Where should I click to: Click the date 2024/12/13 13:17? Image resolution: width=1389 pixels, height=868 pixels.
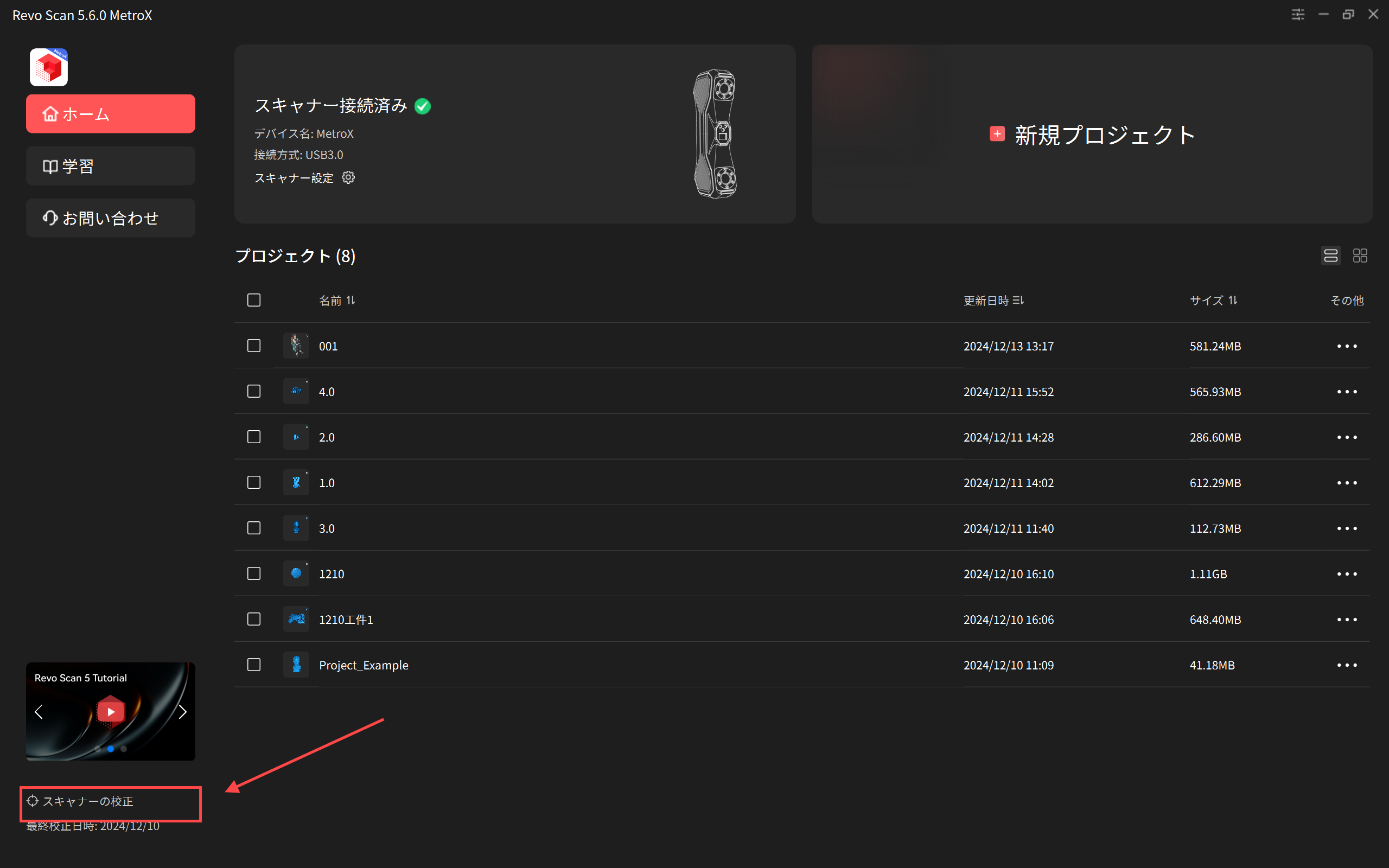tap(1009, 346)
